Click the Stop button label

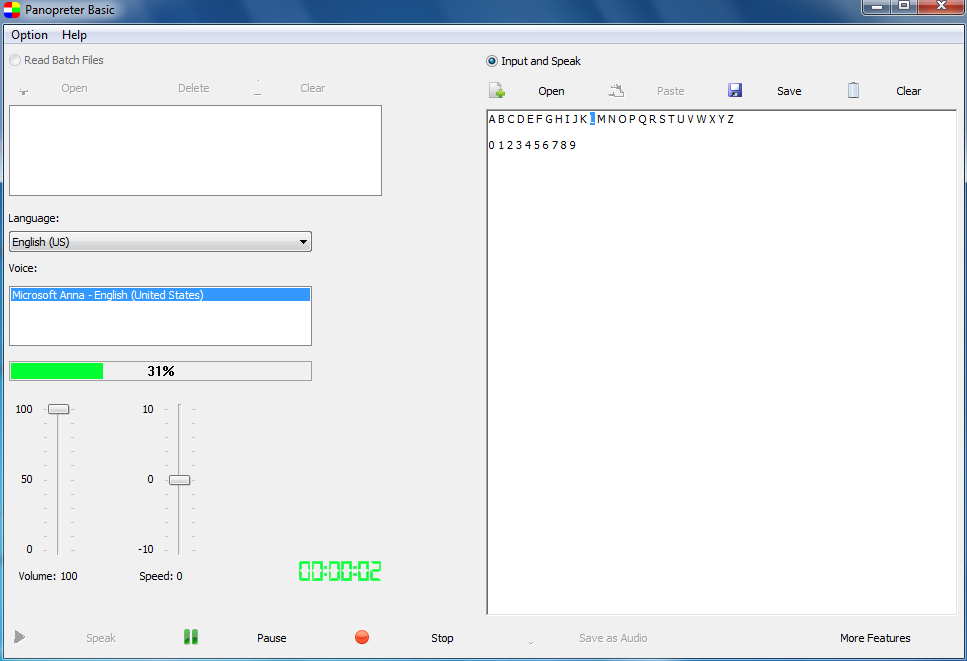(x=442, y=638)
